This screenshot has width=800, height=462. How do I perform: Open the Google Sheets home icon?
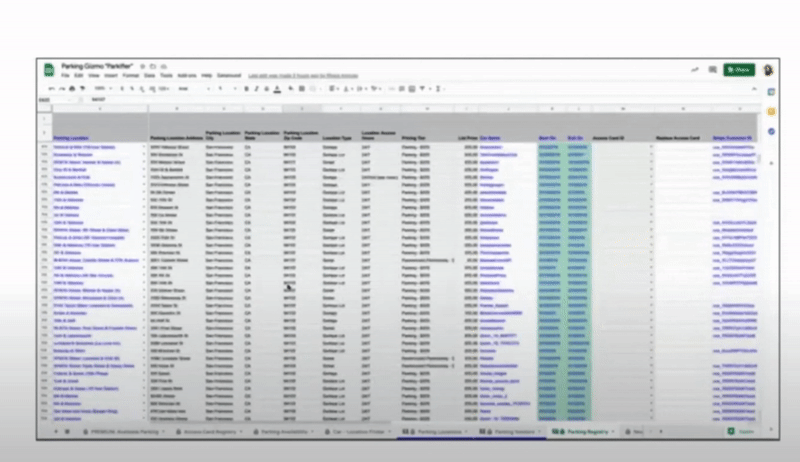tap(47, 69)
